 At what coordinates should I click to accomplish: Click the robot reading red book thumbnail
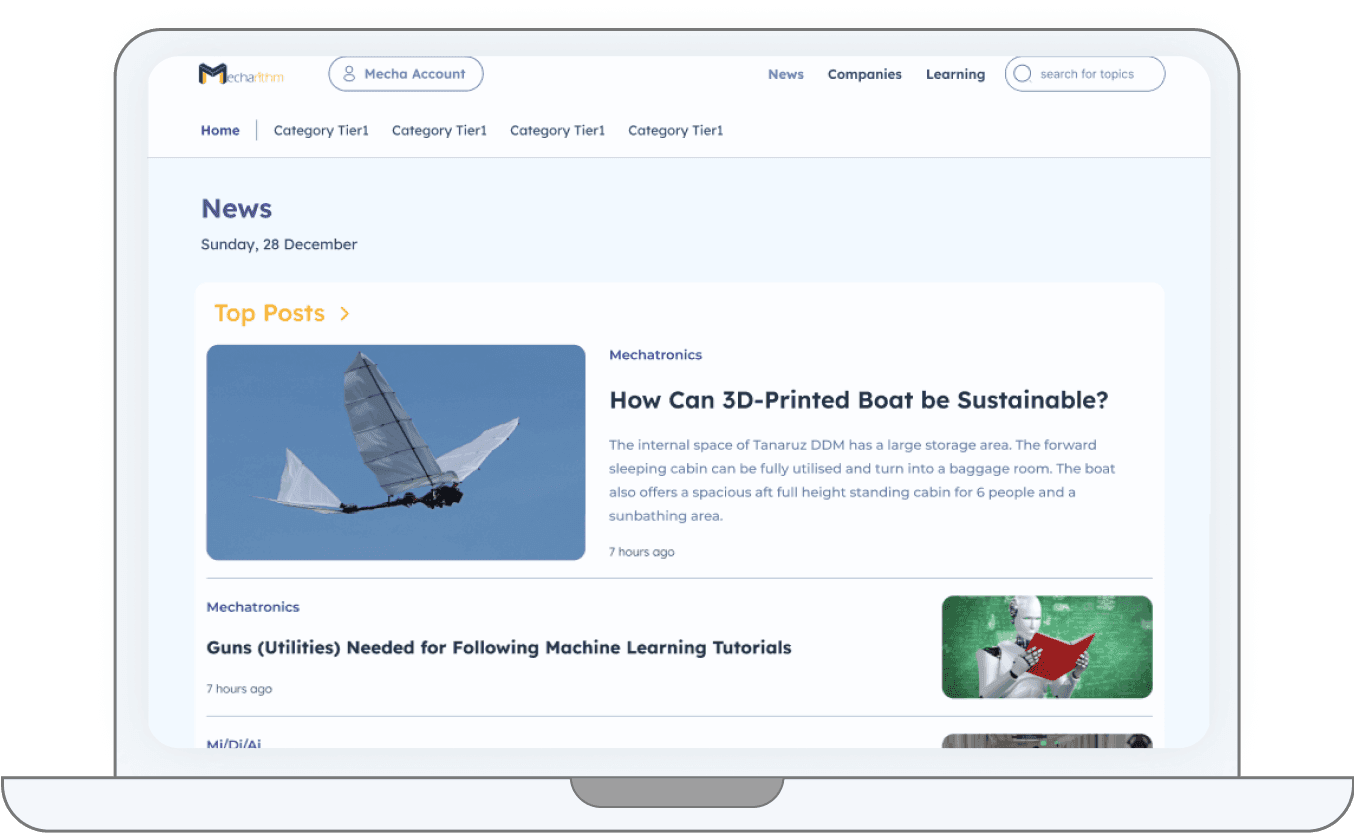point(1046,647)
